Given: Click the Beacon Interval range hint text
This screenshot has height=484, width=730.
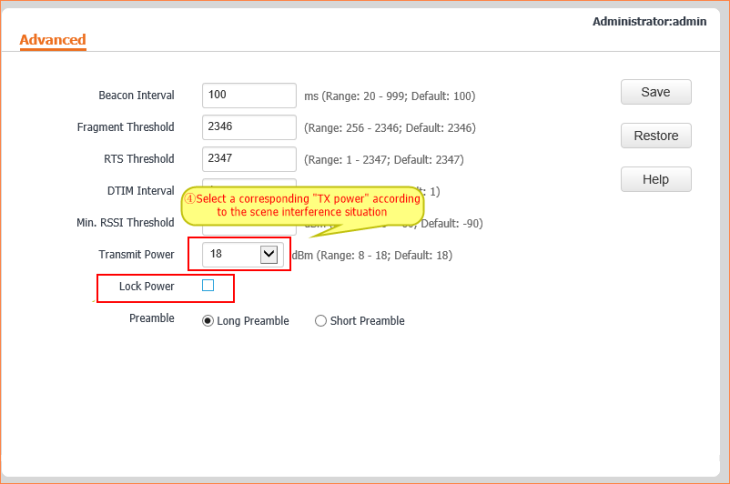Looking at the screenshot, I should click(x=389, y=97).
